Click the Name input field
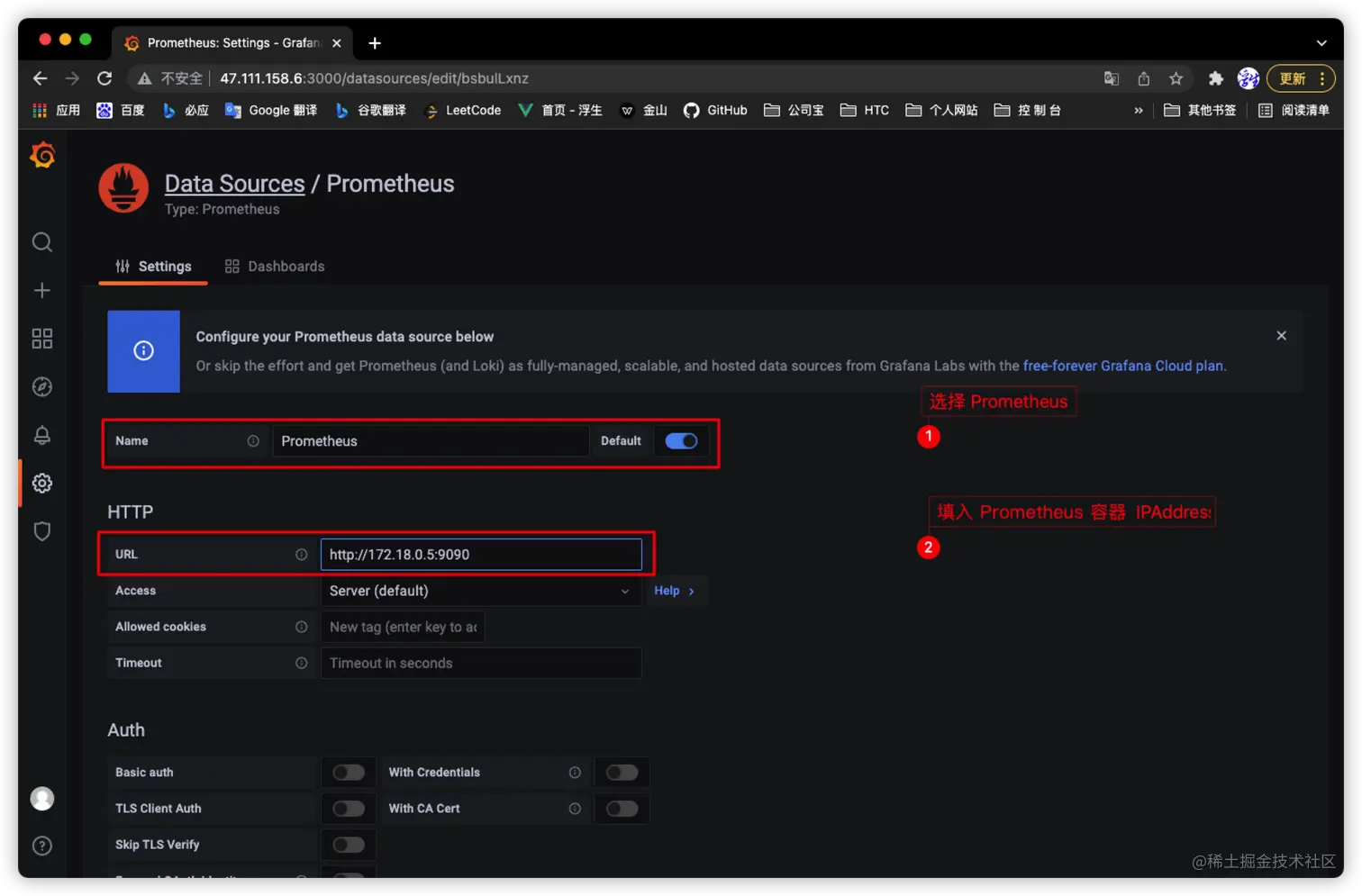The image size is (1362, 896). [431, 441]
